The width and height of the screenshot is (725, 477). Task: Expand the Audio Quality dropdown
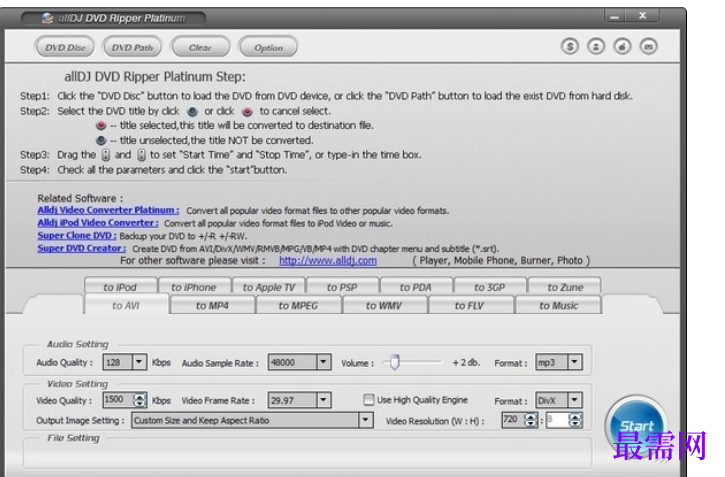(139, 362)
